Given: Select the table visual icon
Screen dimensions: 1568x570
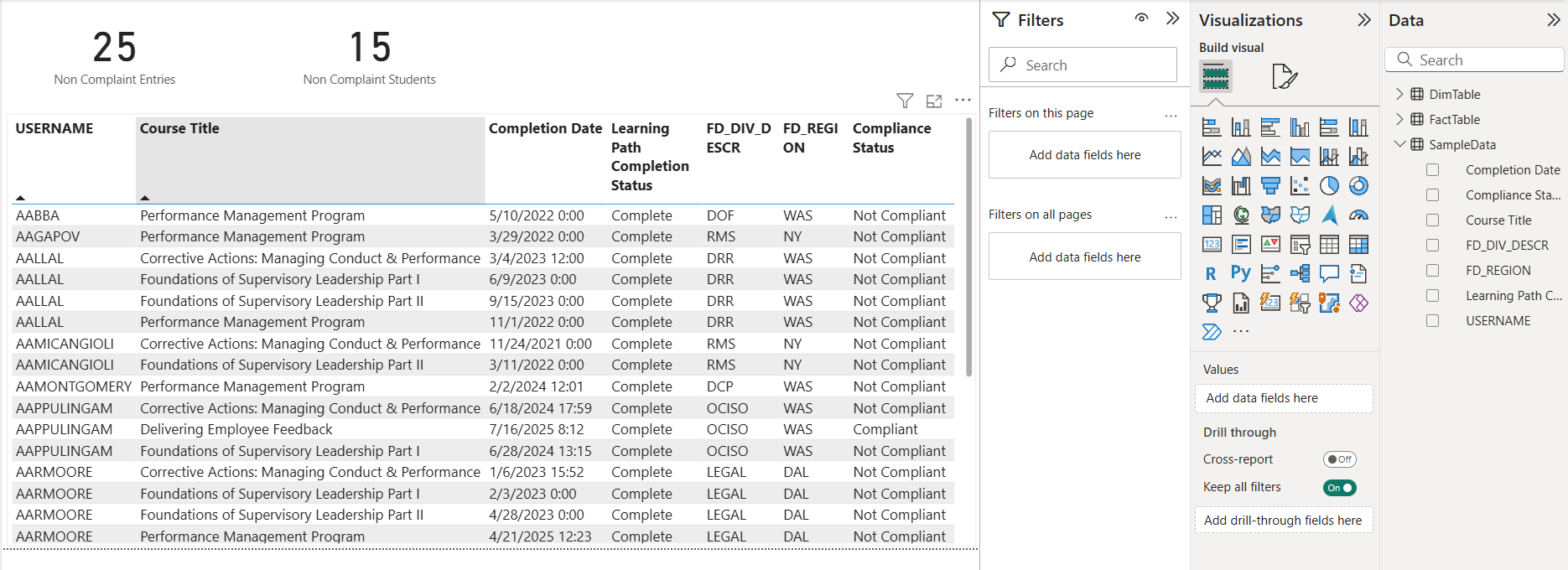Looking at the screenshot, I should click(1329, 245).
